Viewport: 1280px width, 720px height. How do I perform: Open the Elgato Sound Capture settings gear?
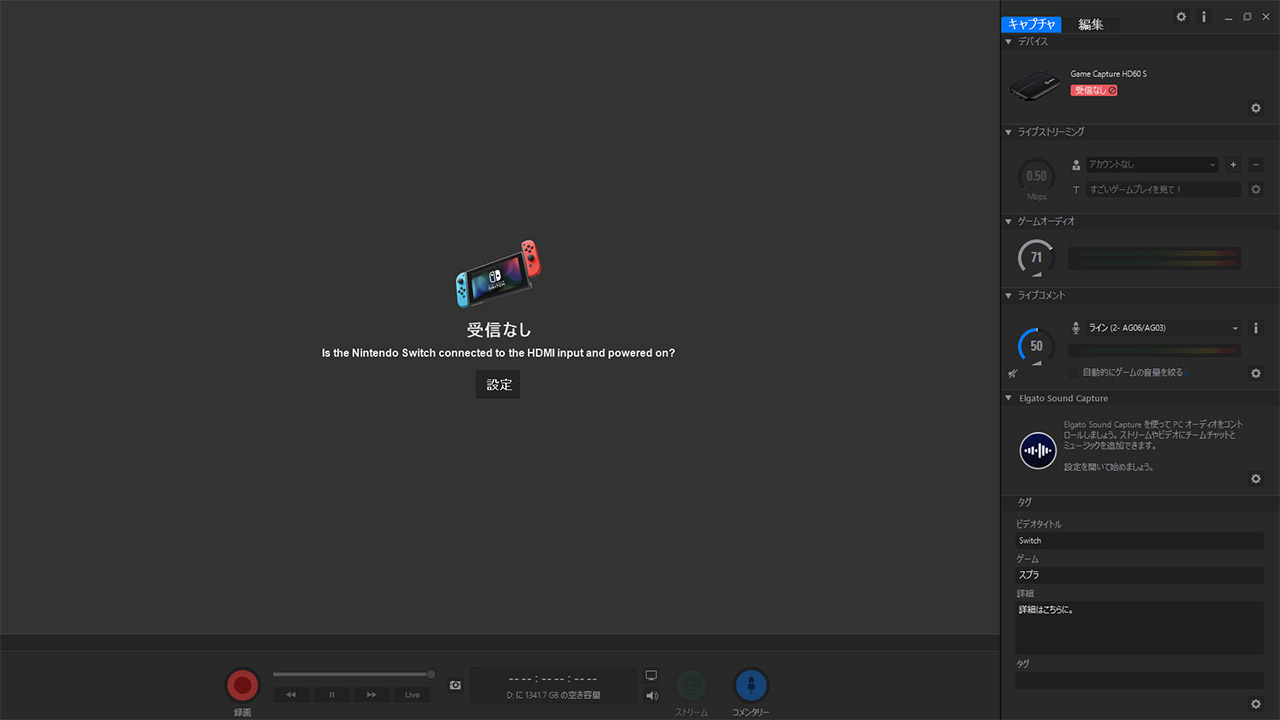point(1257,479)
